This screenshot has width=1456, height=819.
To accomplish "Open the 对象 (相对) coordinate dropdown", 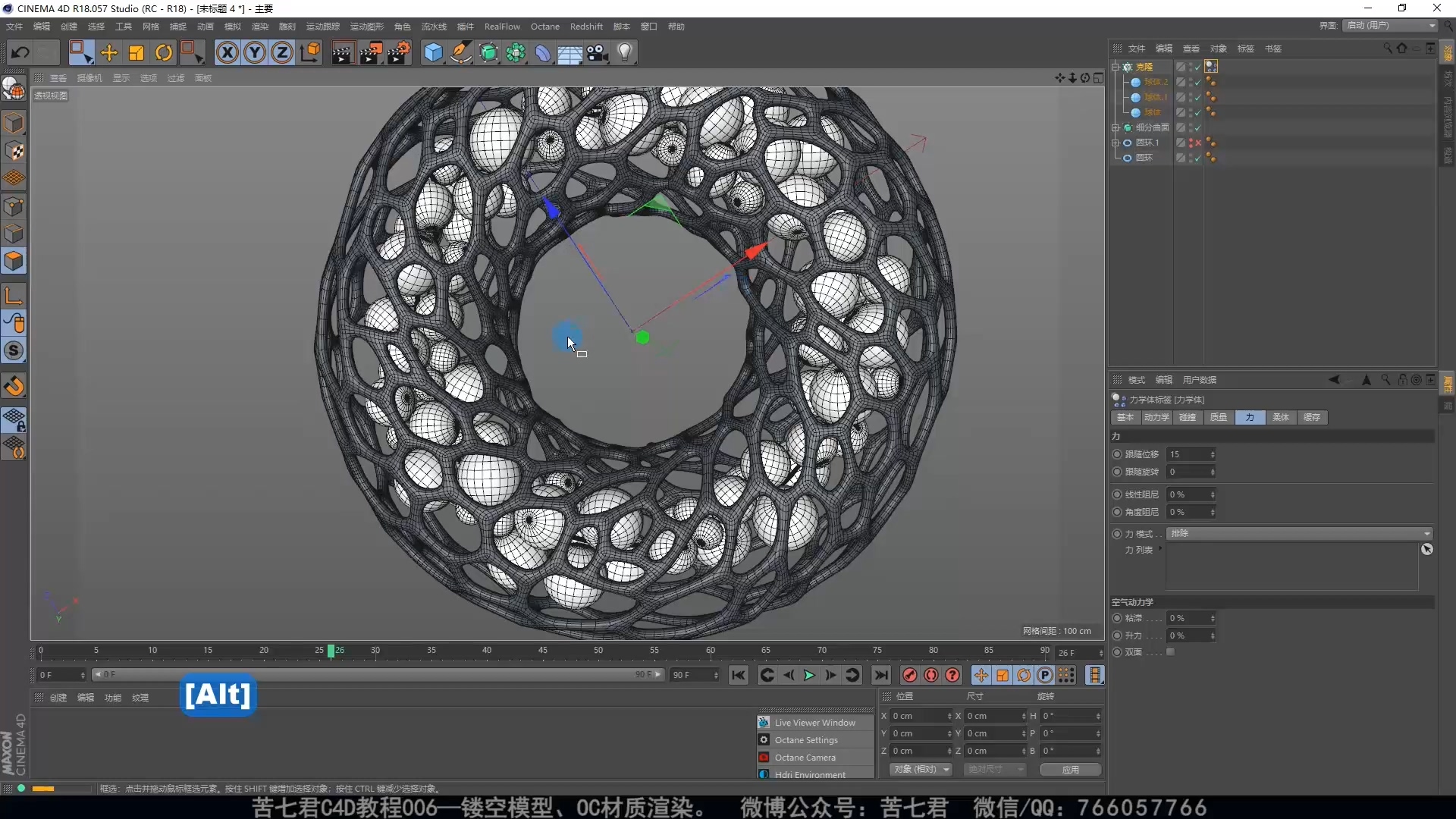I will tap(921, 770).
